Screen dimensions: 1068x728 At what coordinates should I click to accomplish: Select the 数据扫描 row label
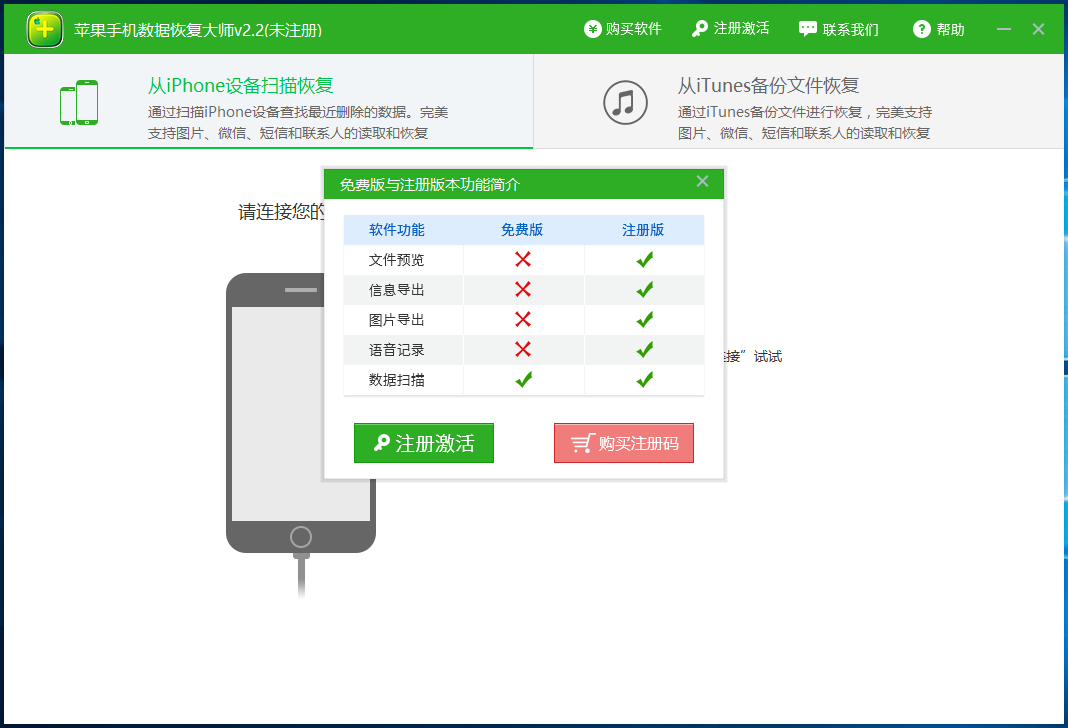396,380
